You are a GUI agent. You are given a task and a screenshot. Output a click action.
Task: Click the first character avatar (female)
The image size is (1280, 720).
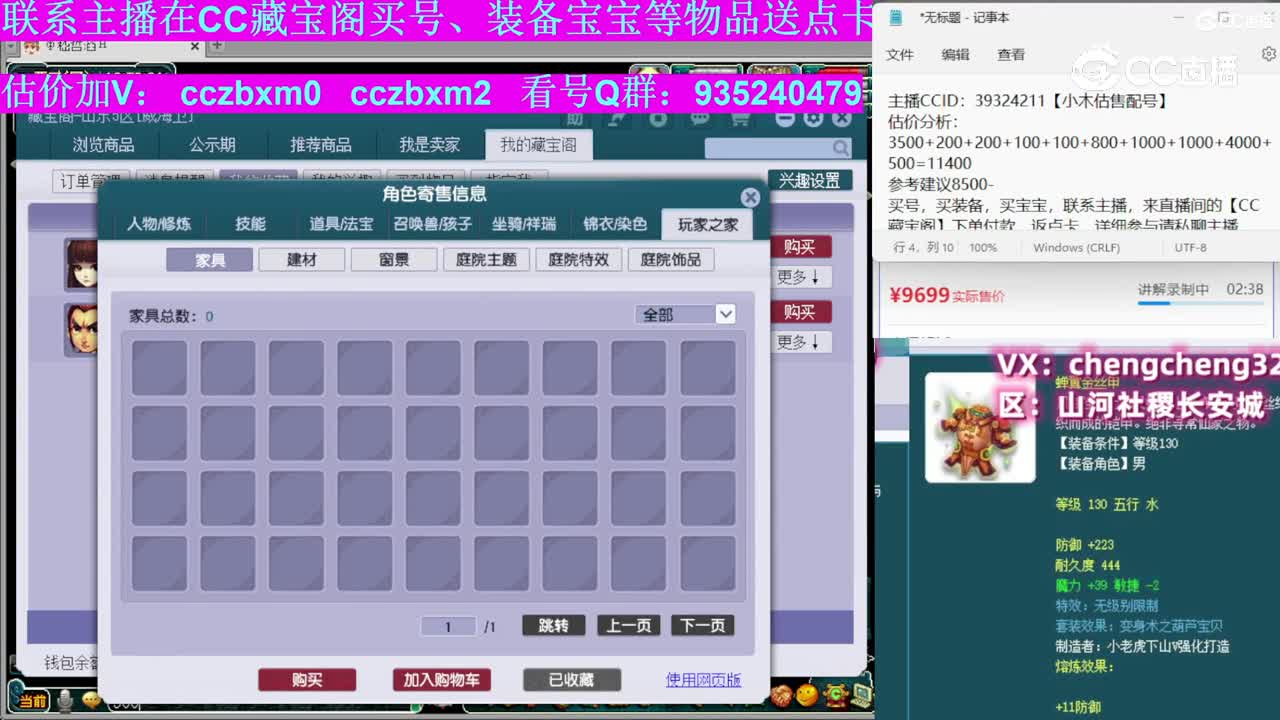pos(81,264)
